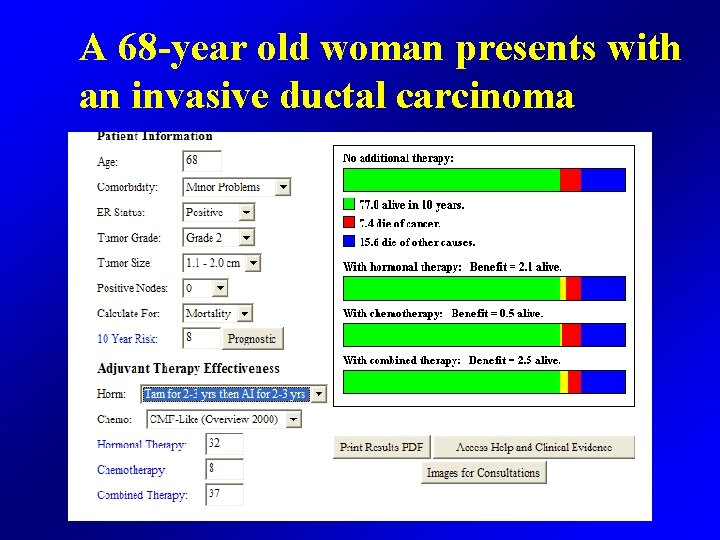The image size is (720, 540).
Task: Click the Prognostic button
Action: (x=252, y=339)
